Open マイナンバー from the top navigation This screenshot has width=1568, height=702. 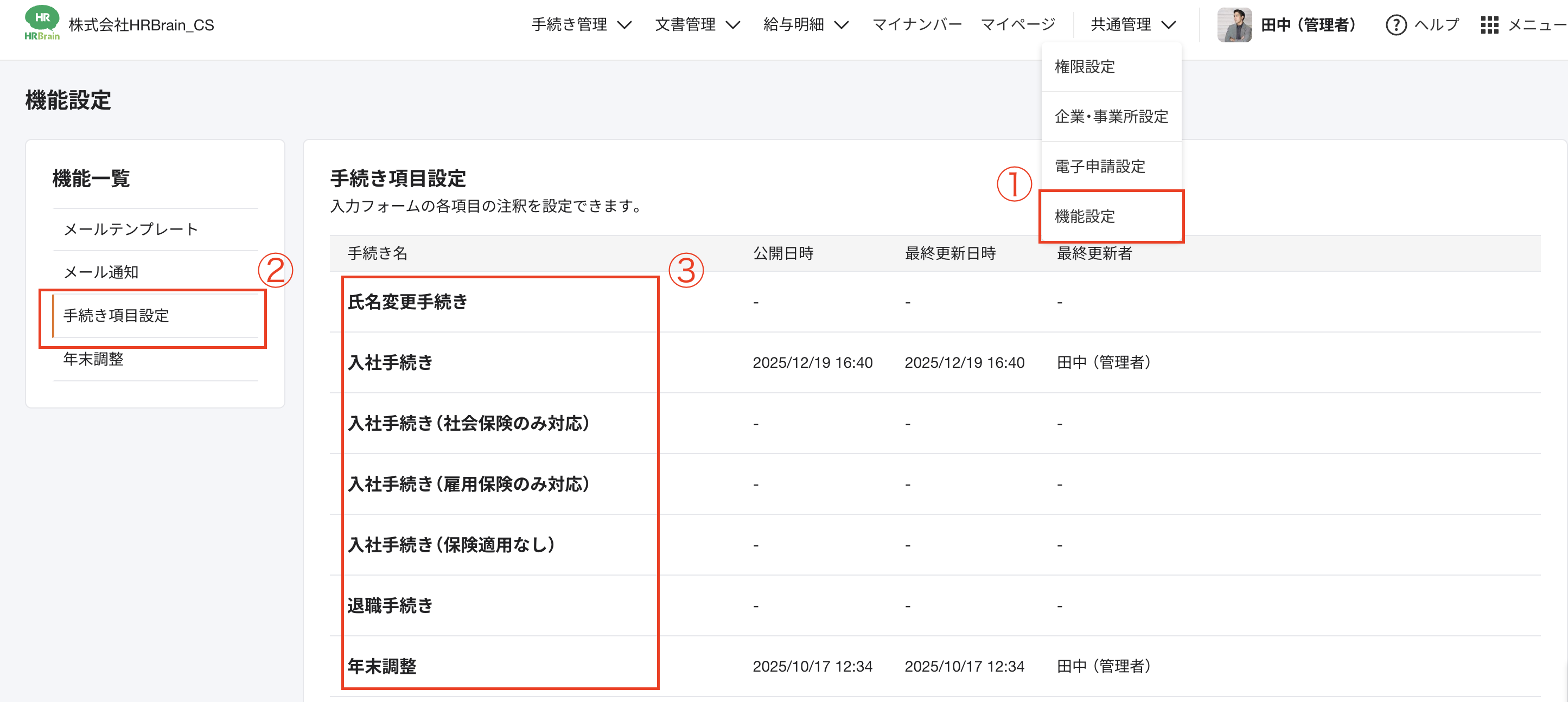point(917,24)
